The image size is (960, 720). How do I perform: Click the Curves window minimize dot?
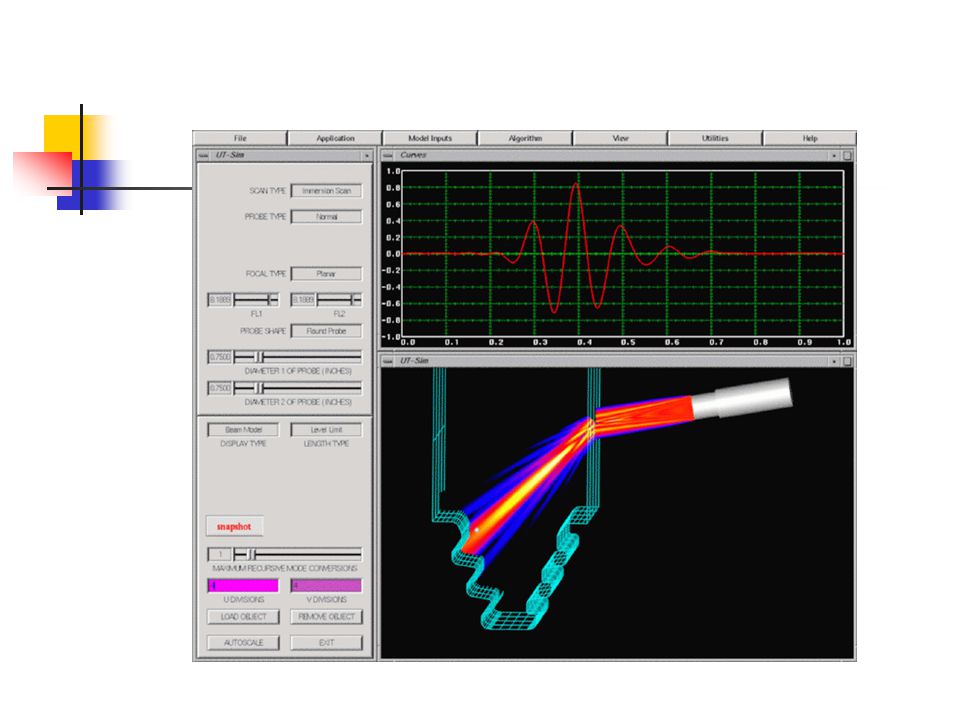[x=834, y=156]
